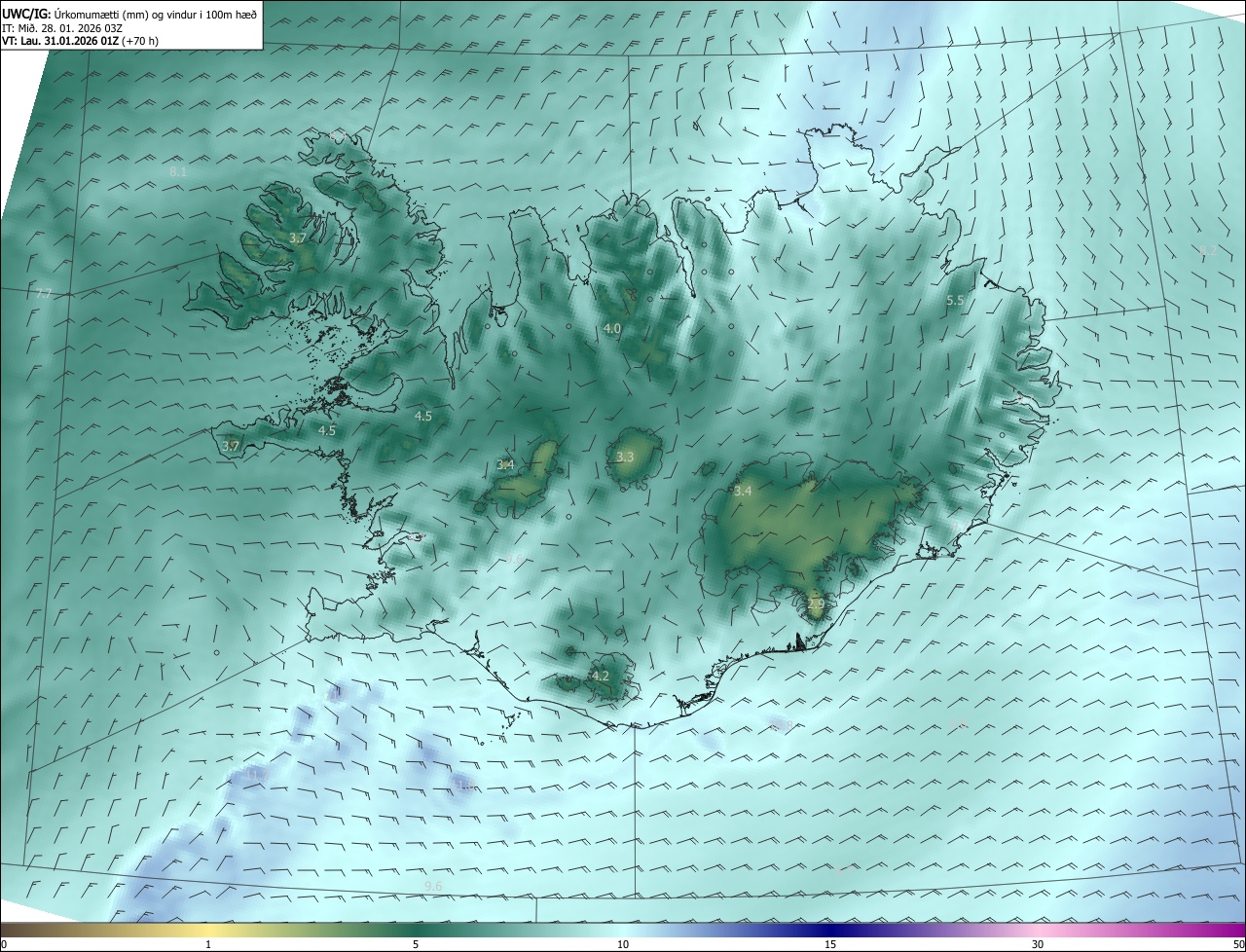Click the color scale tick labeled 50

point(1238,944)
